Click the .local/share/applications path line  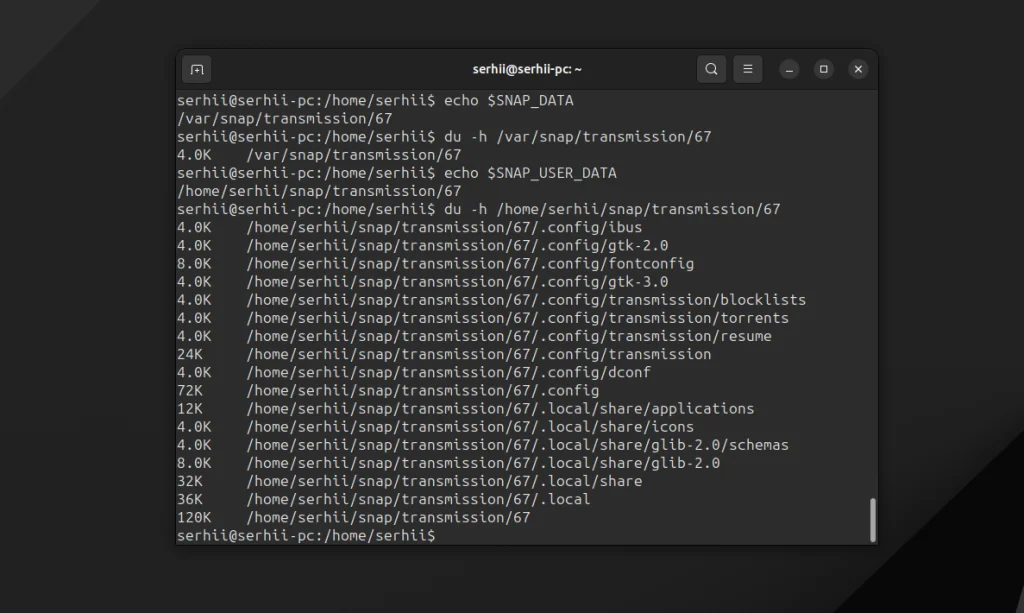pyautogui.click(x=500, y=408)
